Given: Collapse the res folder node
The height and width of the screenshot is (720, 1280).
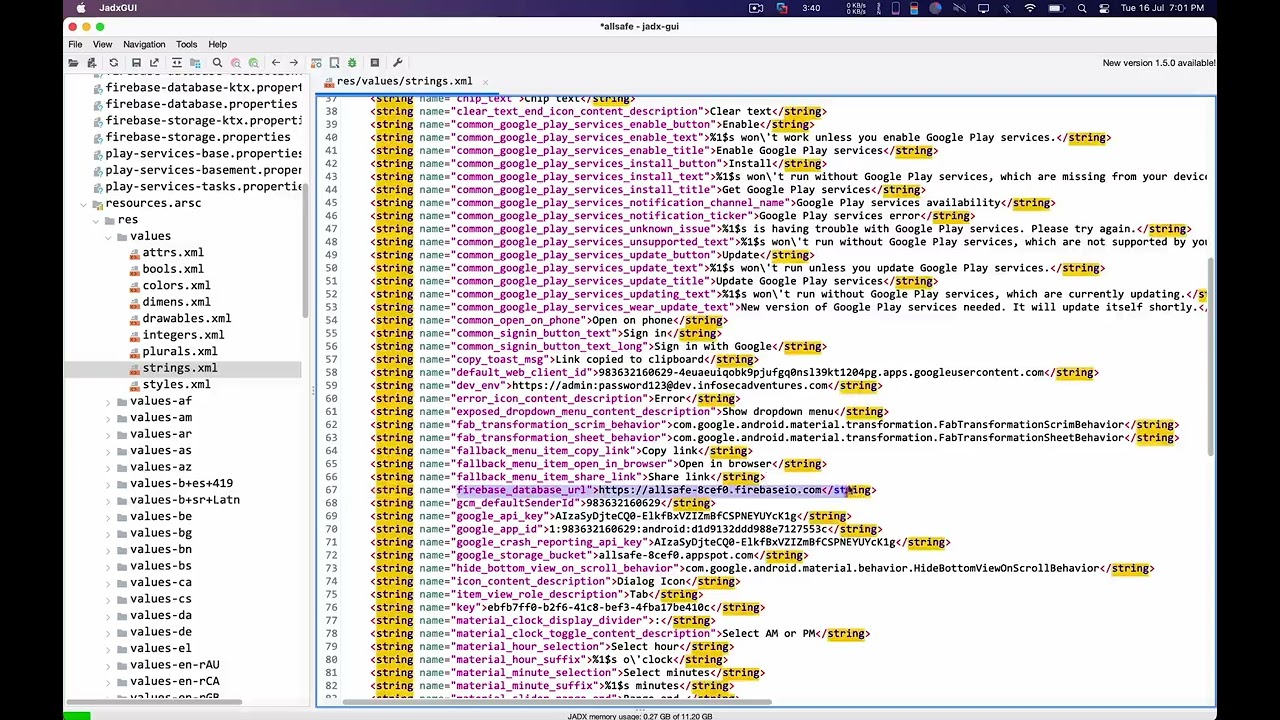Looking at the screenshot, I should pyautogui.click(x=96, y=220).
